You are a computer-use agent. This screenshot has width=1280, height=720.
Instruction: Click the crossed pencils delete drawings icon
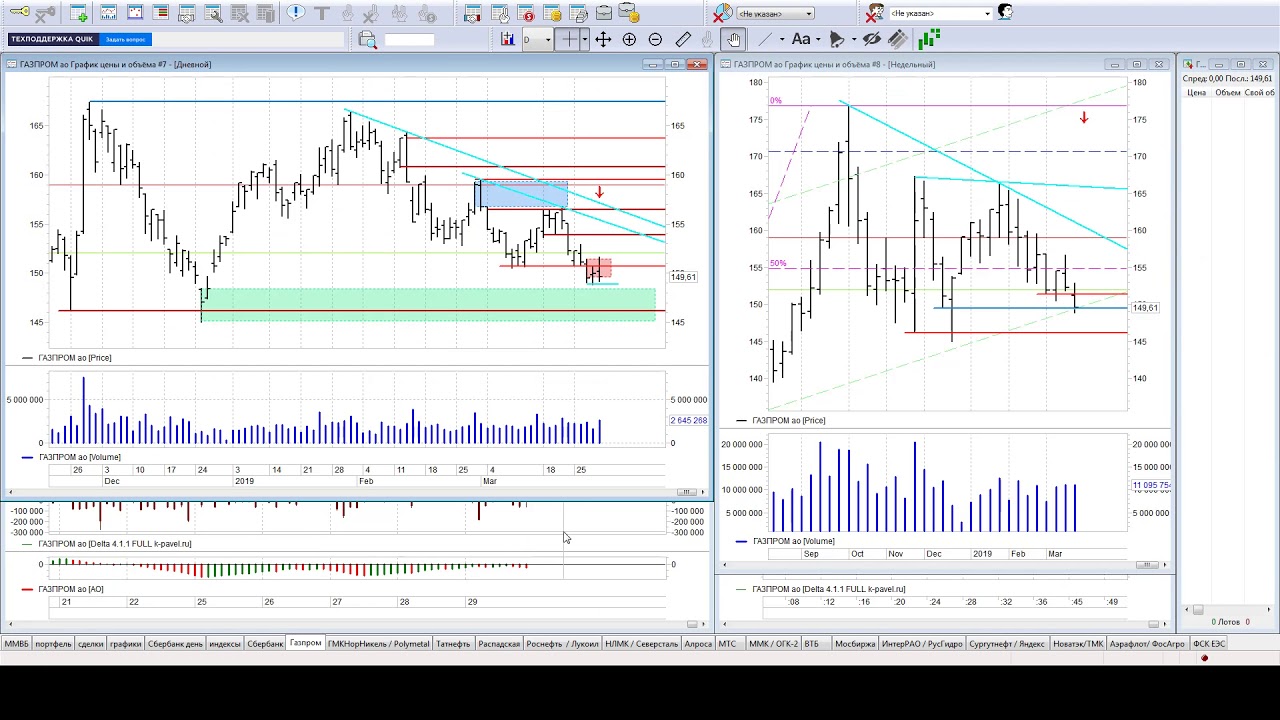[x=898, y=39]
